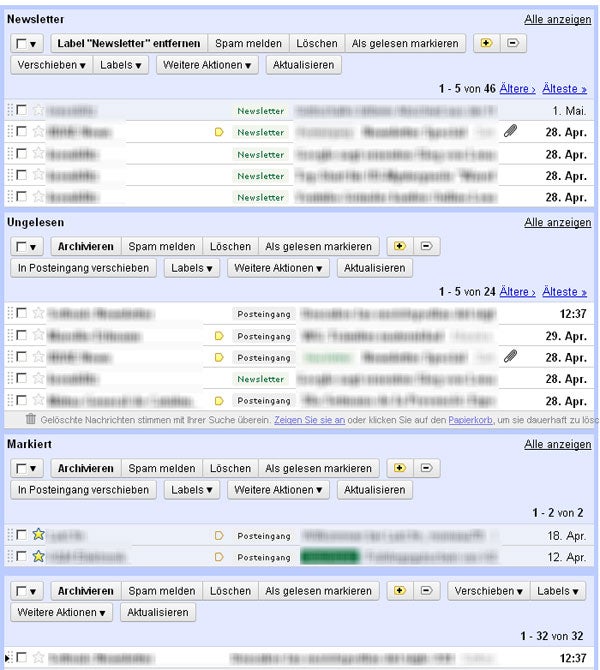Unstar the Markiert email dated 12. Apr
This screenshot has height=670, width=600.
(x=38, y=556)
